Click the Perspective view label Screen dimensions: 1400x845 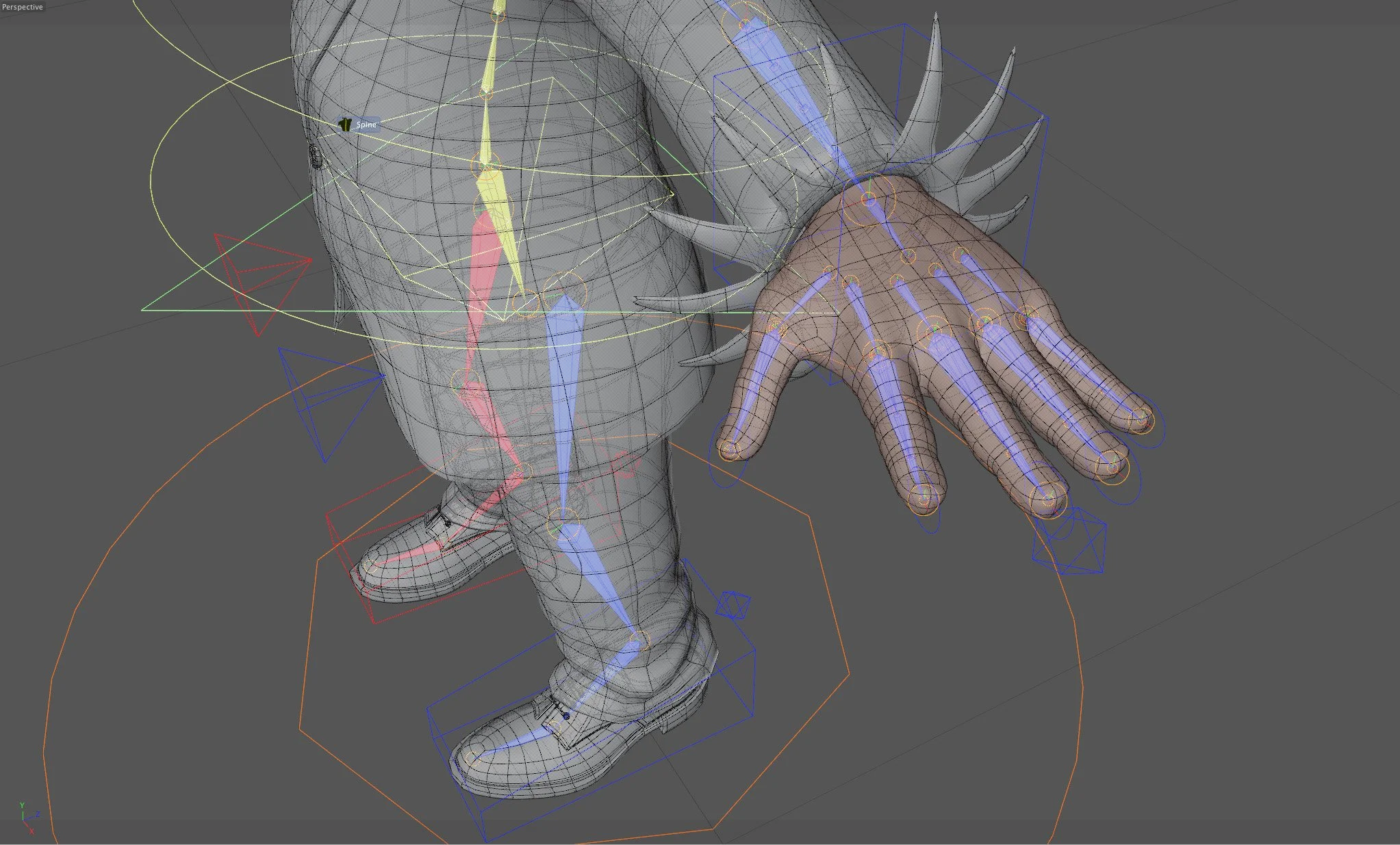(23, 7)
